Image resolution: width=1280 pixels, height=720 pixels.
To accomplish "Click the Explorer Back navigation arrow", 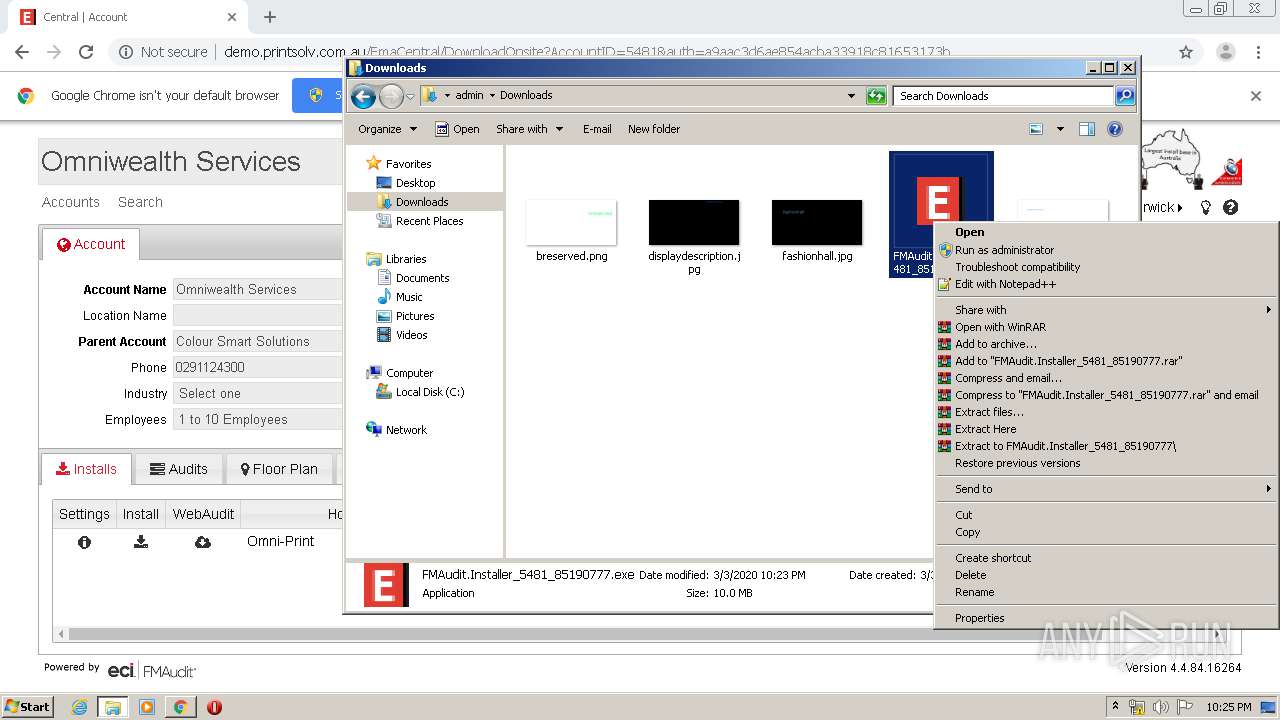I will pos(363,96).
